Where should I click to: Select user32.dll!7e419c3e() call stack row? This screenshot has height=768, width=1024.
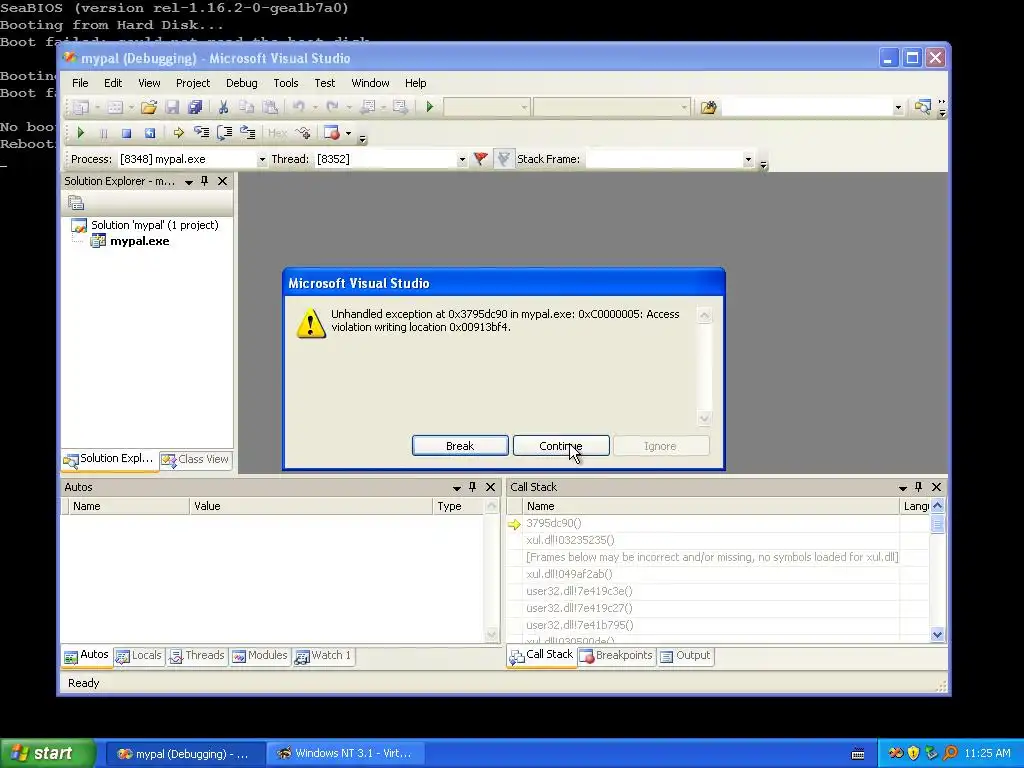coord(718,591)
